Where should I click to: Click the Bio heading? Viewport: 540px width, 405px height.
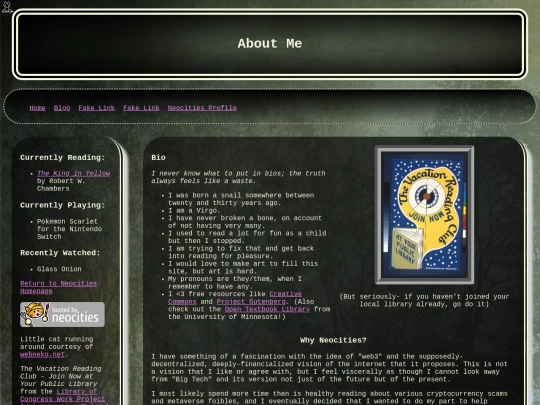[158, 158]
